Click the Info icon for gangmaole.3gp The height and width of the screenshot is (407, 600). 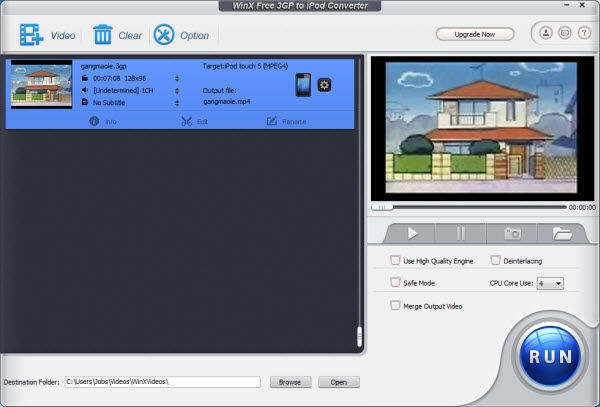pyautogui.click(x=94, y=121)
